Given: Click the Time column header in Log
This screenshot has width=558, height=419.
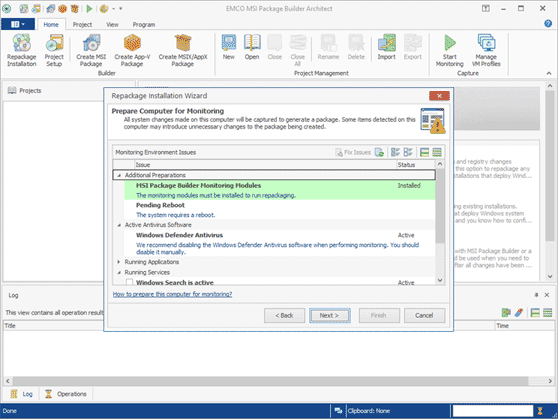Looking at the screenshot, I should tap(525, 326).
